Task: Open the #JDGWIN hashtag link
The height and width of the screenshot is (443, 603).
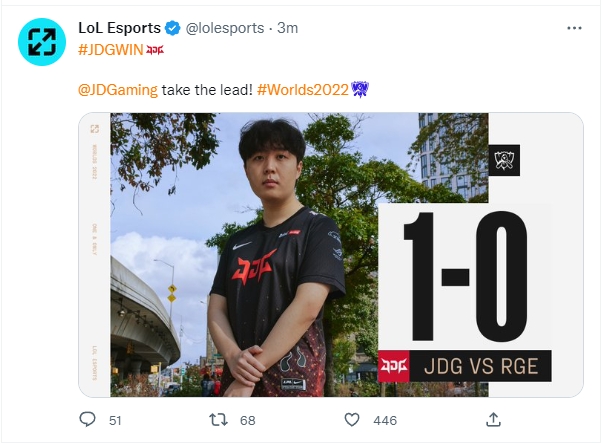Action: [x=111, y=50]
